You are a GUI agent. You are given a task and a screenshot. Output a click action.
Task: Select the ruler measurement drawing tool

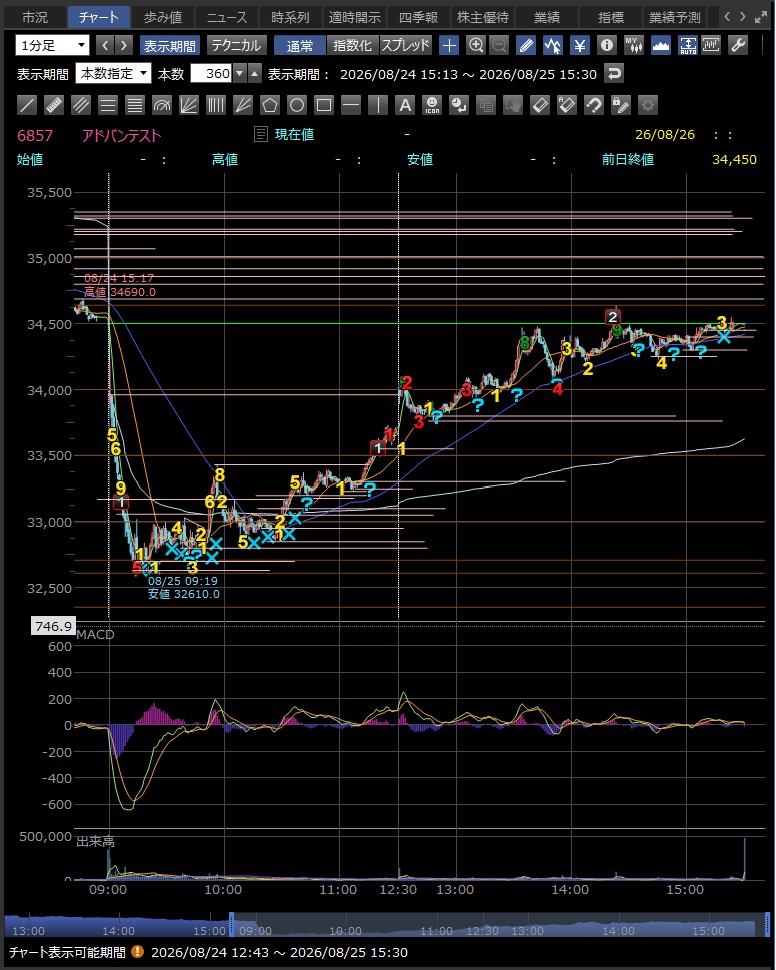click(x=54, y=105)
